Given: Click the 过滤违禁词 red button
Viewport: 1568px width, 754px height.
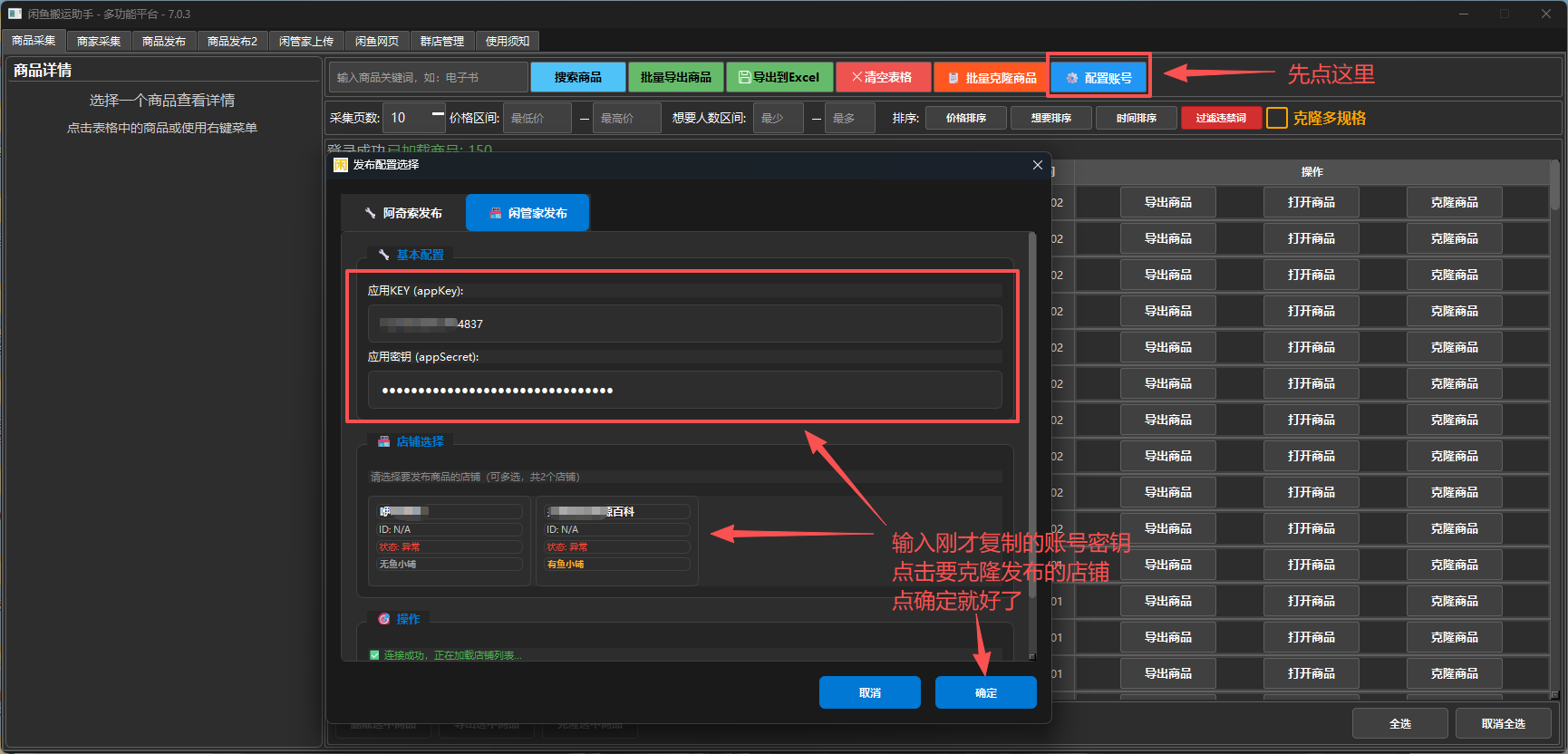Looking at the screenshot, I should pos(1220,119).
